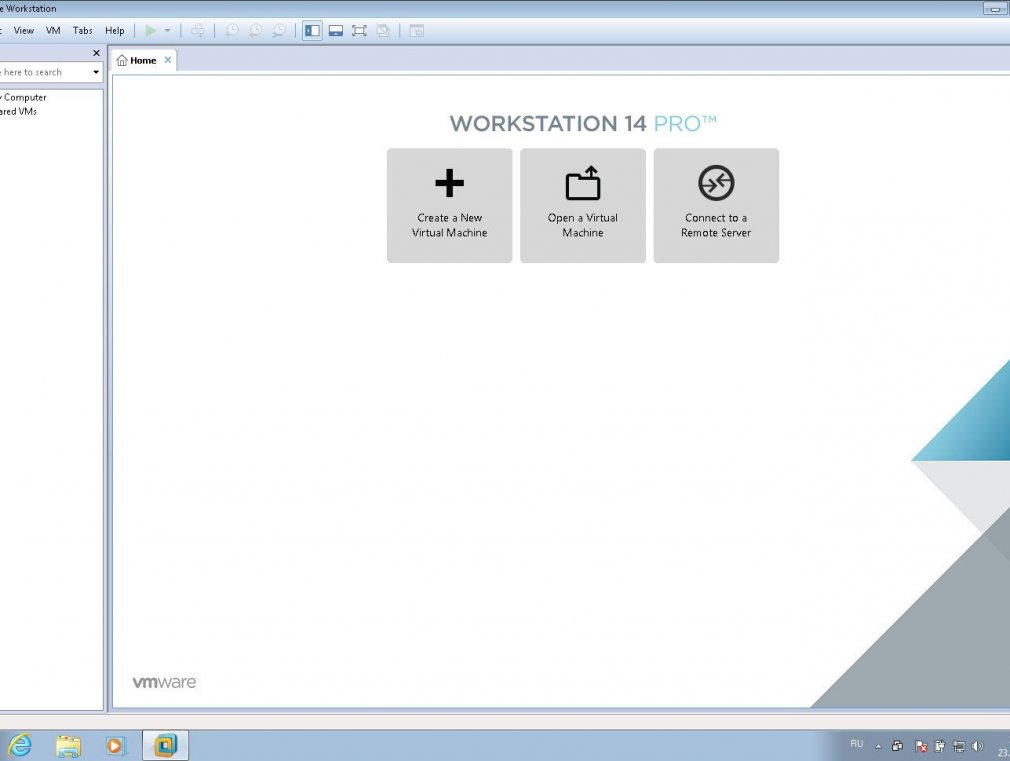The width and height of the screenshot is (1010, 761).
Task: Click the green Power On play icon
Action: coord(151,30)
